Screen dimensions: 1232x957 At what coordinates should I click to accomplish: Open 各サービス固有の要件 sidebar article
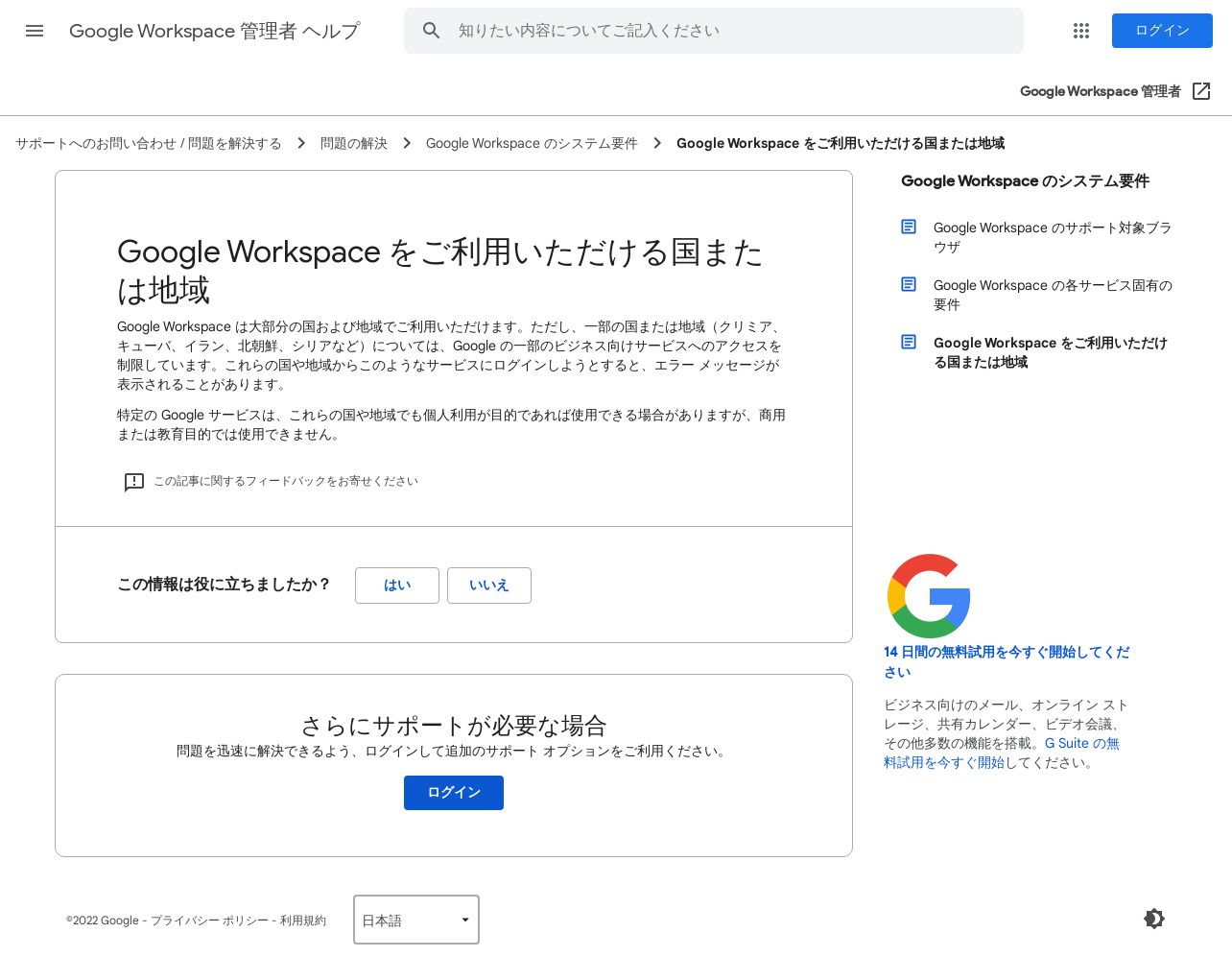click(x=1053, y=295)
